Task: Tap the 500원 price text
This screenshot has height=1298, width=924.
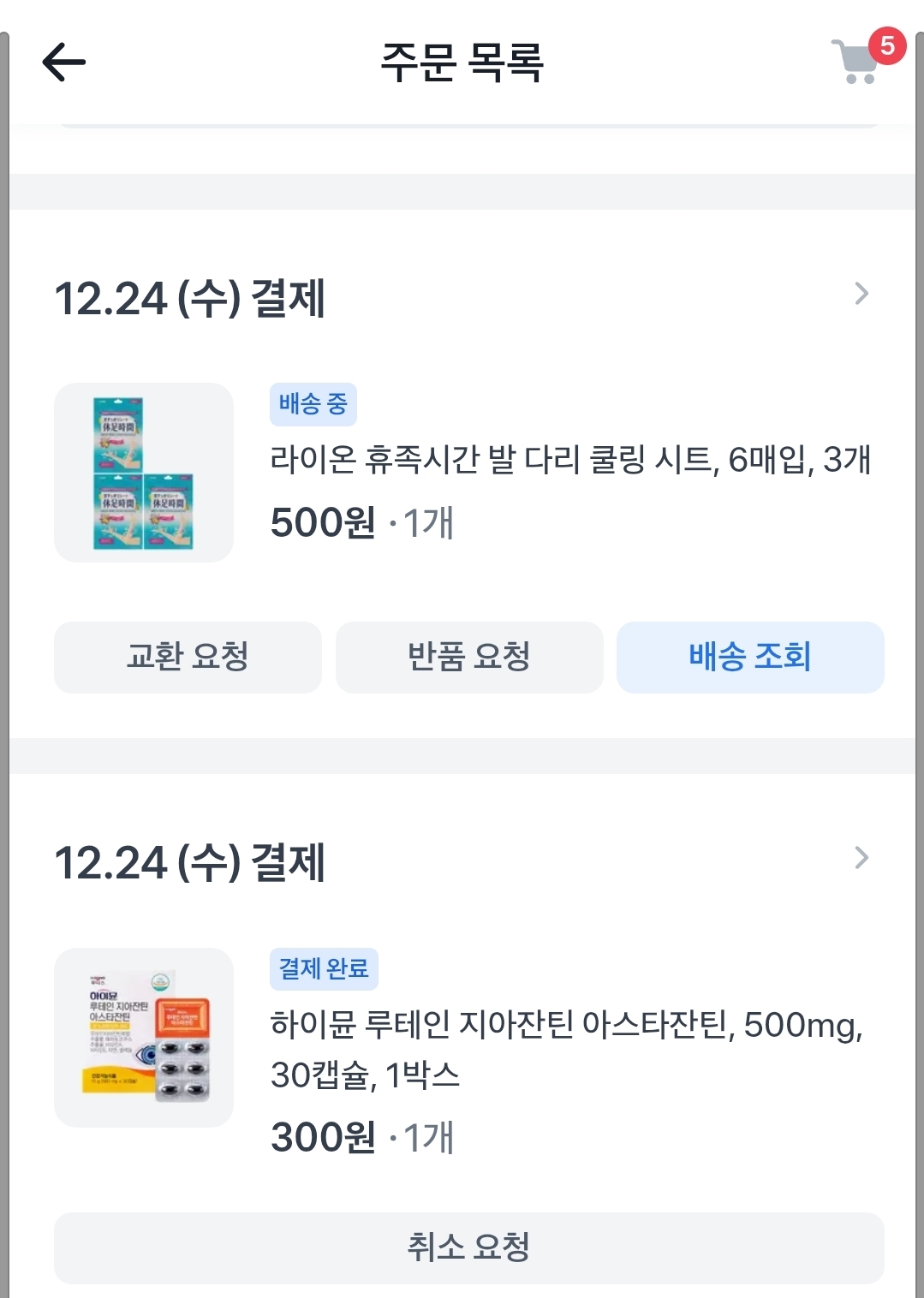Action: (x=323, y=522)
